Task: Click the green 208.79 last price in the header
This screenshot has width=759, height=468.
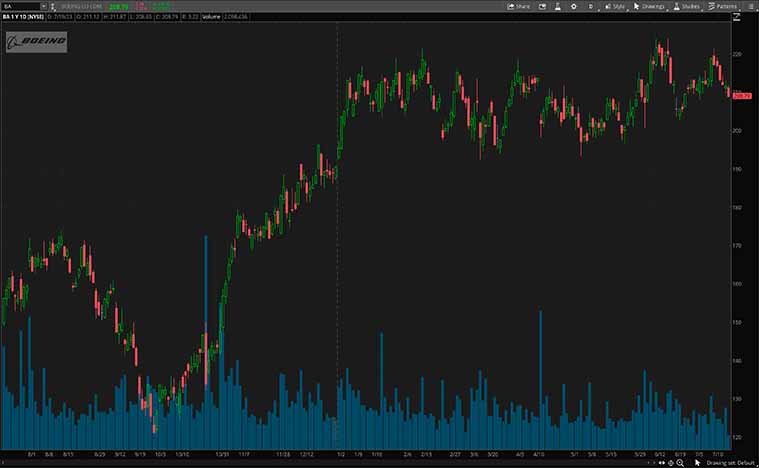Action: [x=119, y=7]
